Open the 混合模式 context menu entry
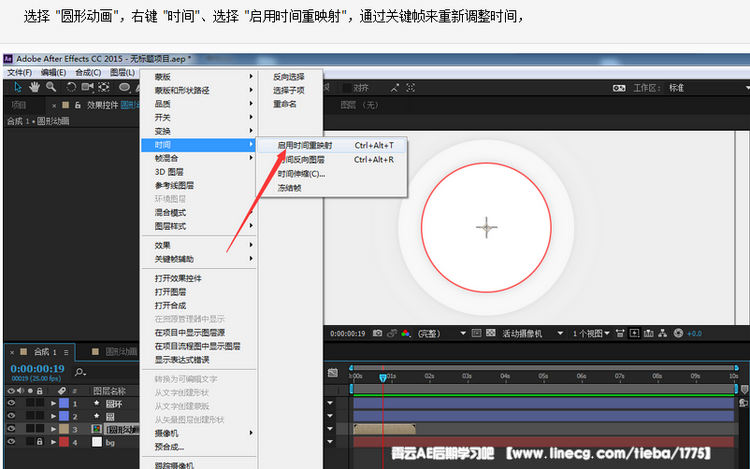The width and height of the screenshot is (750, 469). click(x=199, y=213)
